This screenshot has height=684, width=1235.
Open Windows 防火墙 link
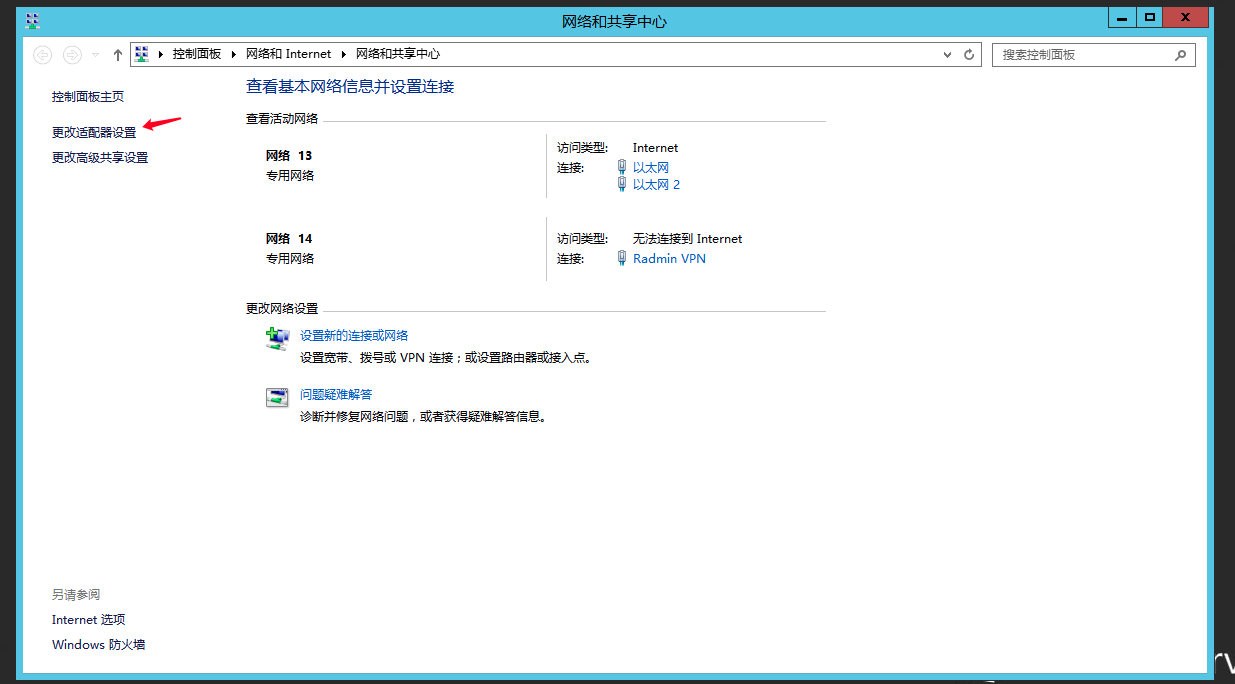[99, 645]
